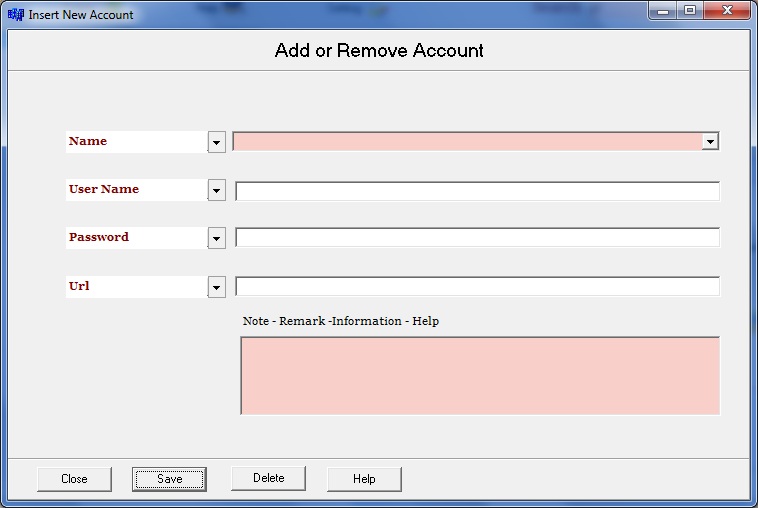Select the Password label box
This screenshot has width=758, height=508.
[136, 238]
